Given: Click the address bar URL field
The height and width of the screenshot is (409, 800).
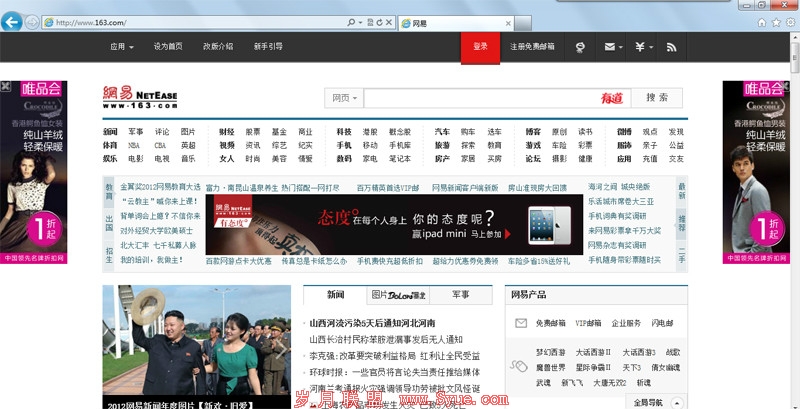Looking at the screenshot, I should (199, 22).
